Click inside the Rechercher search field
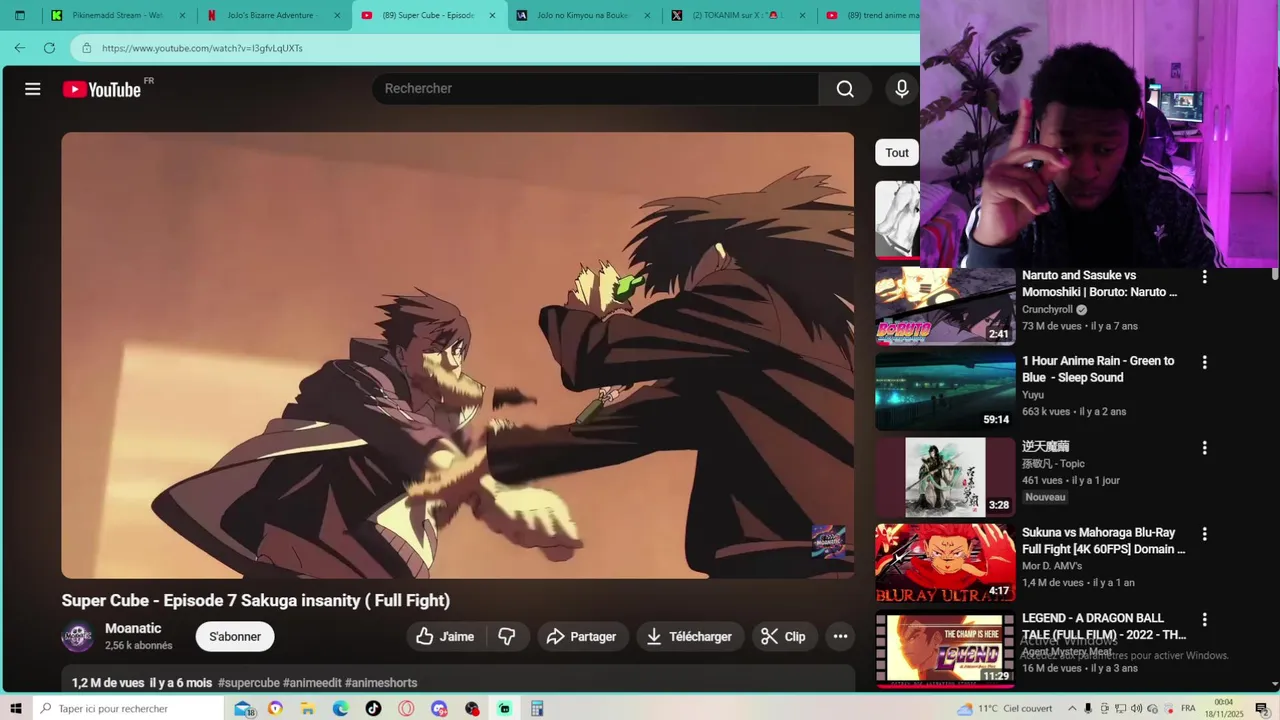Image resolution: width=1280 pixels, height=720 pixels. pyautogui.click(x=595, y=89)
